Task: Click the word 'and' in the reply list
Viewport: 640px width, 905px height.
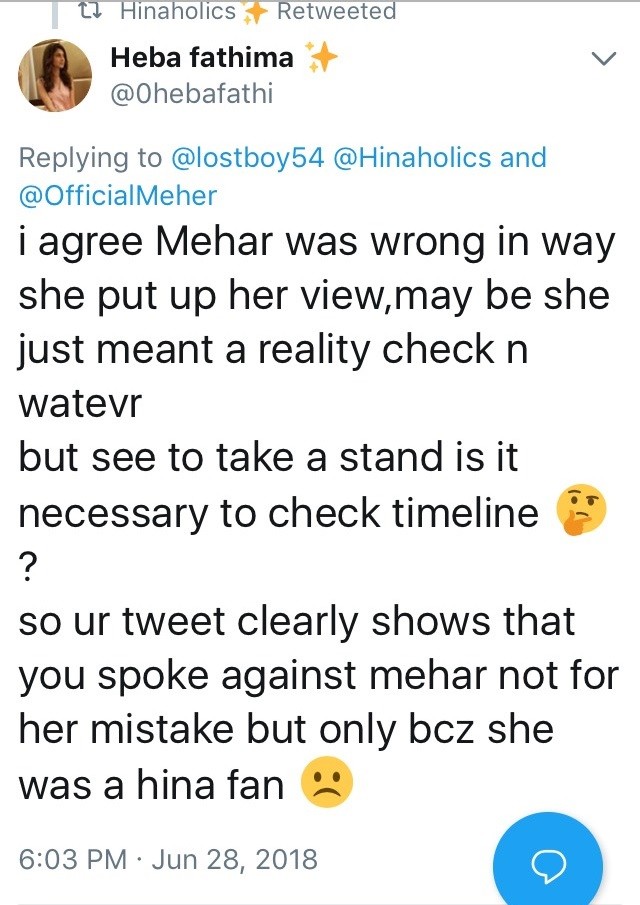Action: point(523,158)
